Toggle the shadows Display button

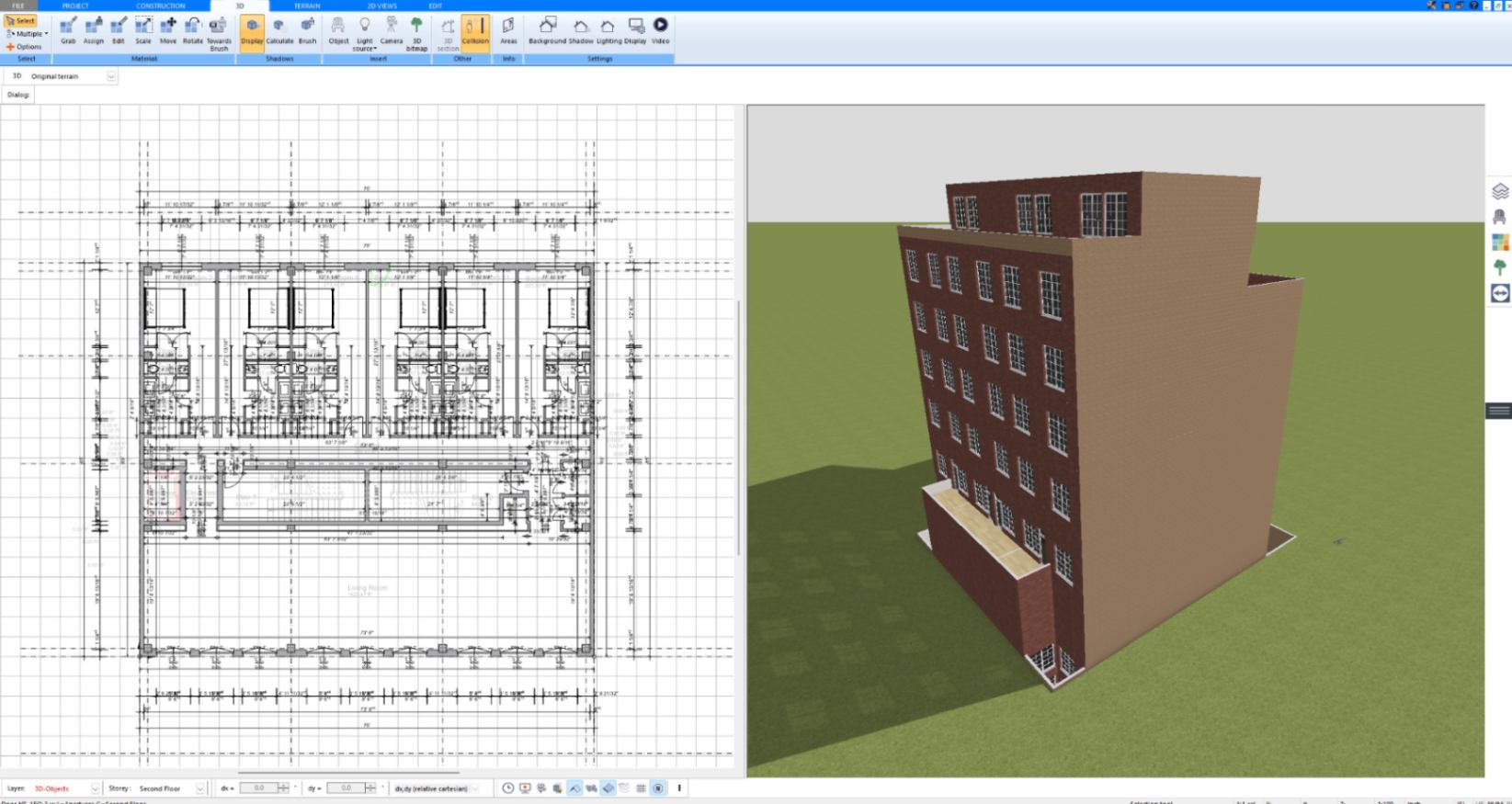pos(252,32)
